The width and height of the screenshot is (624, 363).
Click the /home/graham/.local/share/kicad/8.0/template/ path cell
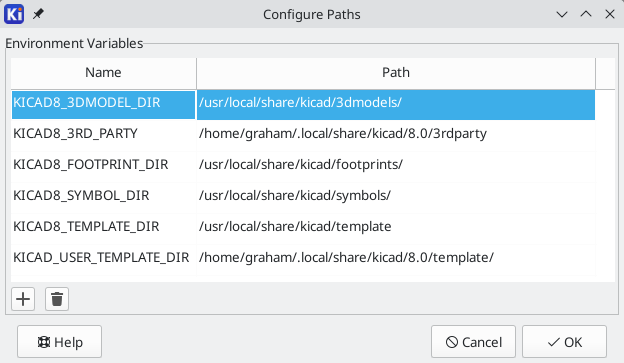[396, 260]
